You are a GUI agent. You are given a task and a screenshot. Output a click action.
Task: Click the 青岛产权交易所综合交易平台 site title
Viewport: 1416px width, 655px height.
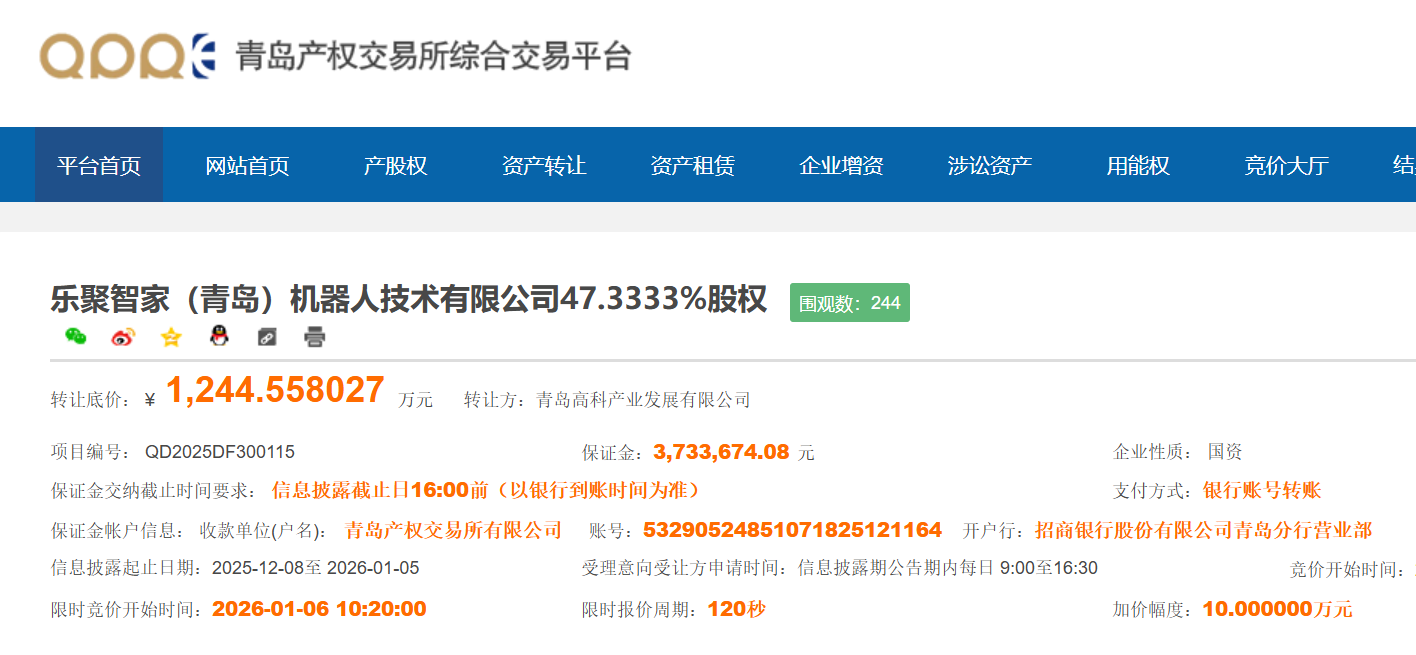(433, 56)
